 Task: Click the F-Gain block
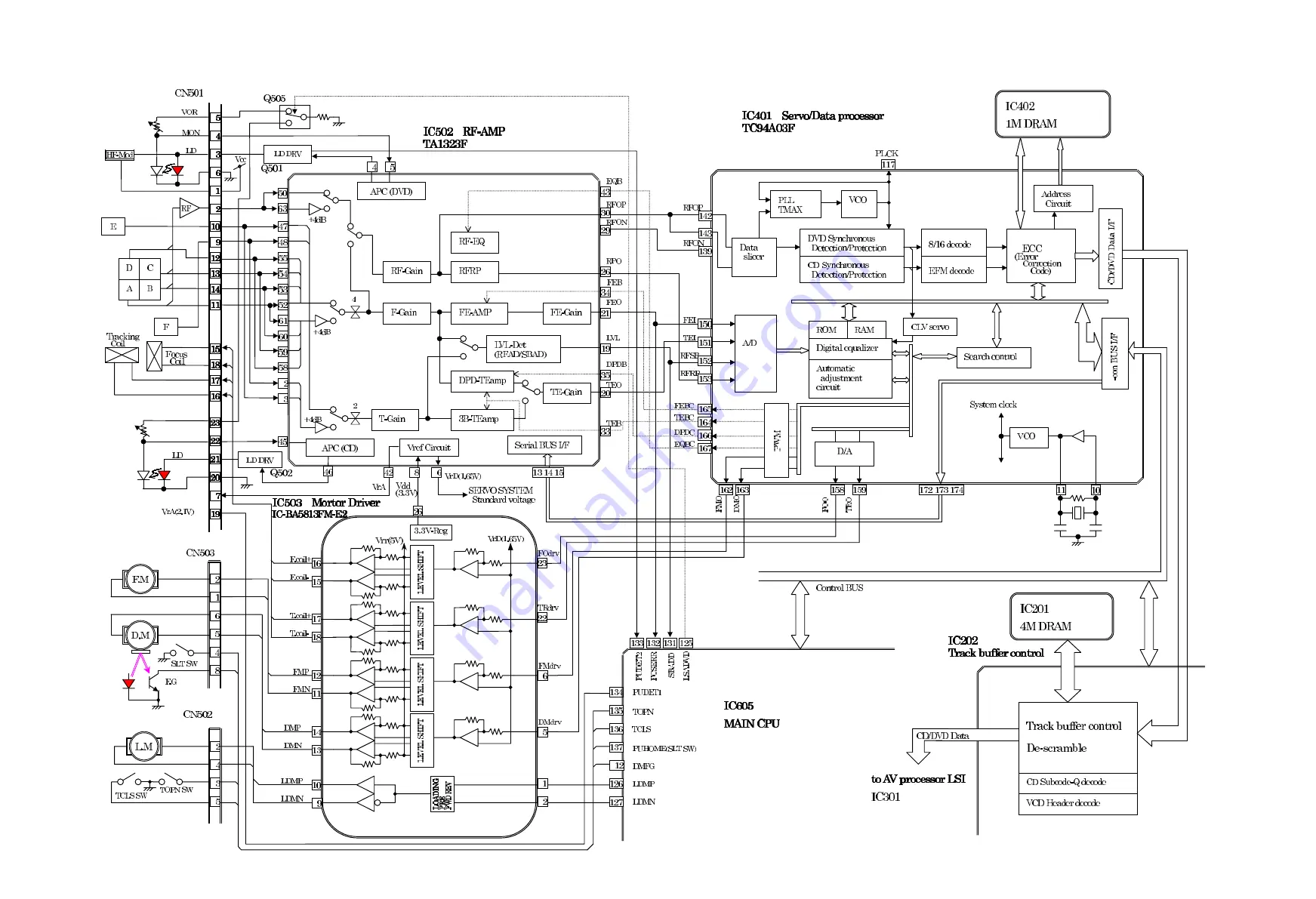pyautogui.click(x=406, y=312)
